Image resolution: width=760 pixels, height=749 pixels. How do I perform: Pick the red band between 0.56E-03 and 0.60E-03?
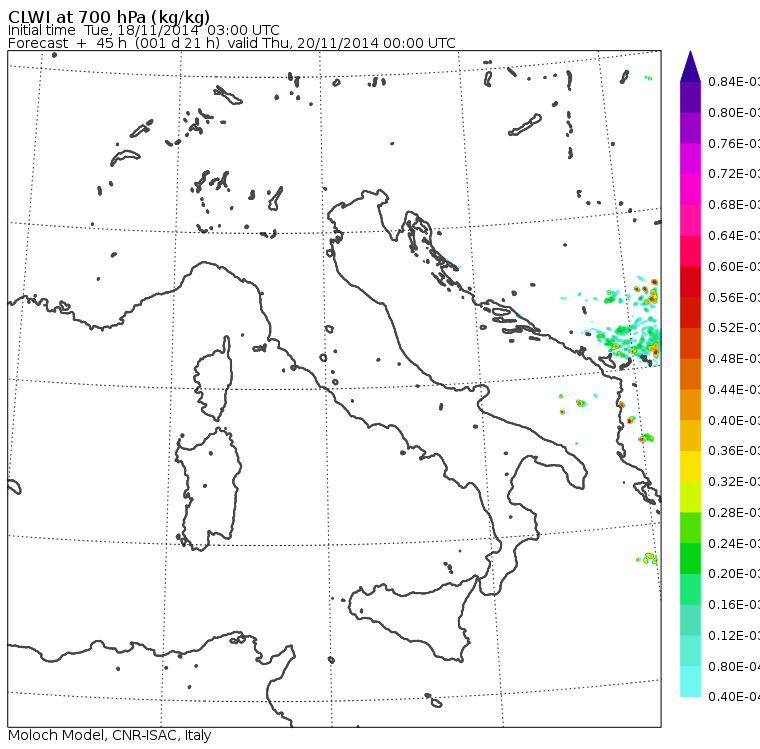(x=690, y=282)
